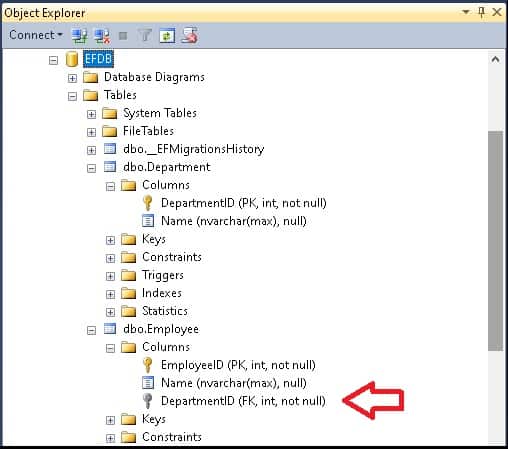Click the dbo.Employee table icon
Viewport: 508px width, 449px height.
click(110, 329)
